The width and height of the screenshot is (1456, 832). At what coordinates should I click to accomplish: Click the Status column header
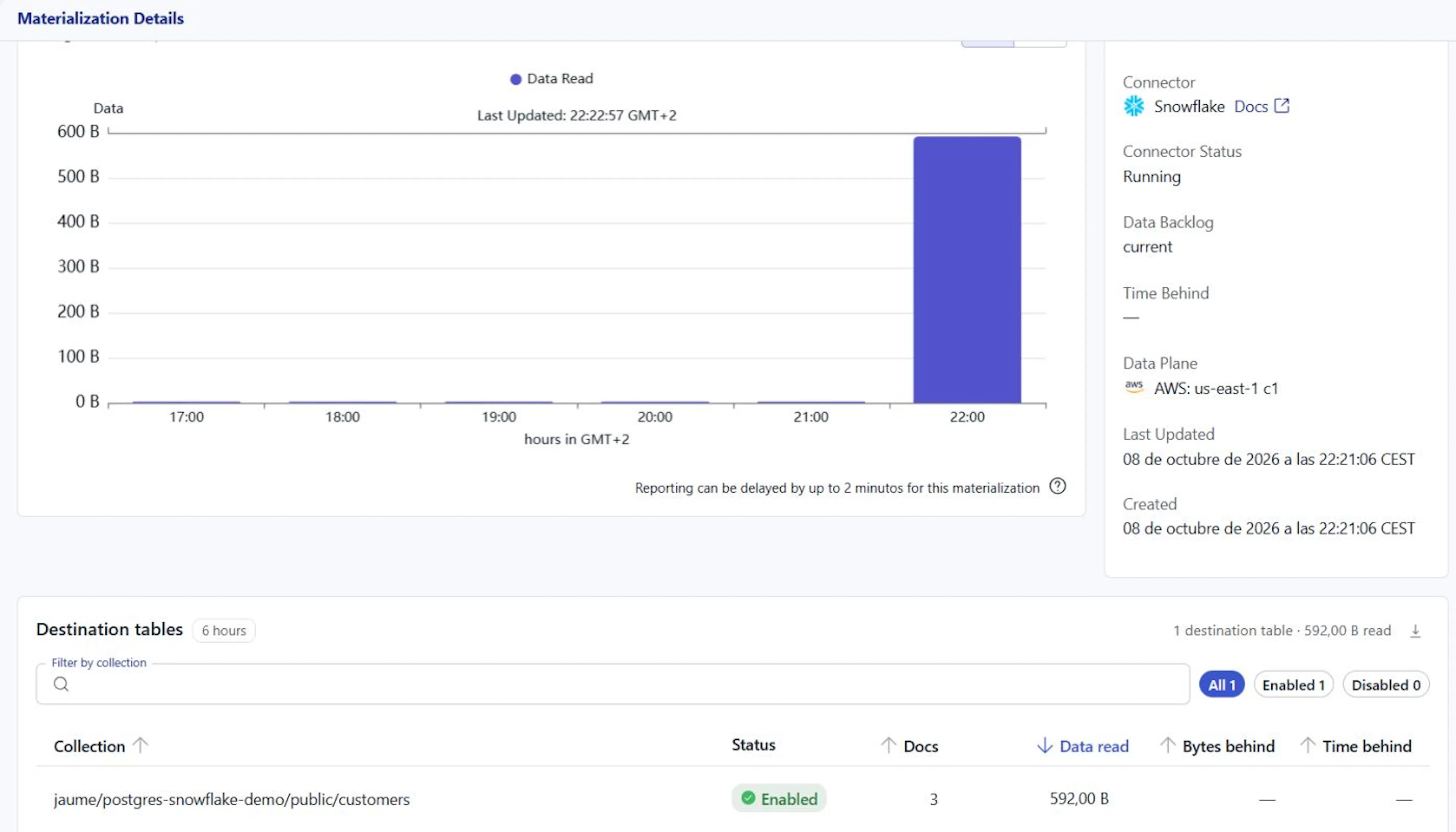[x=753, y=744]
